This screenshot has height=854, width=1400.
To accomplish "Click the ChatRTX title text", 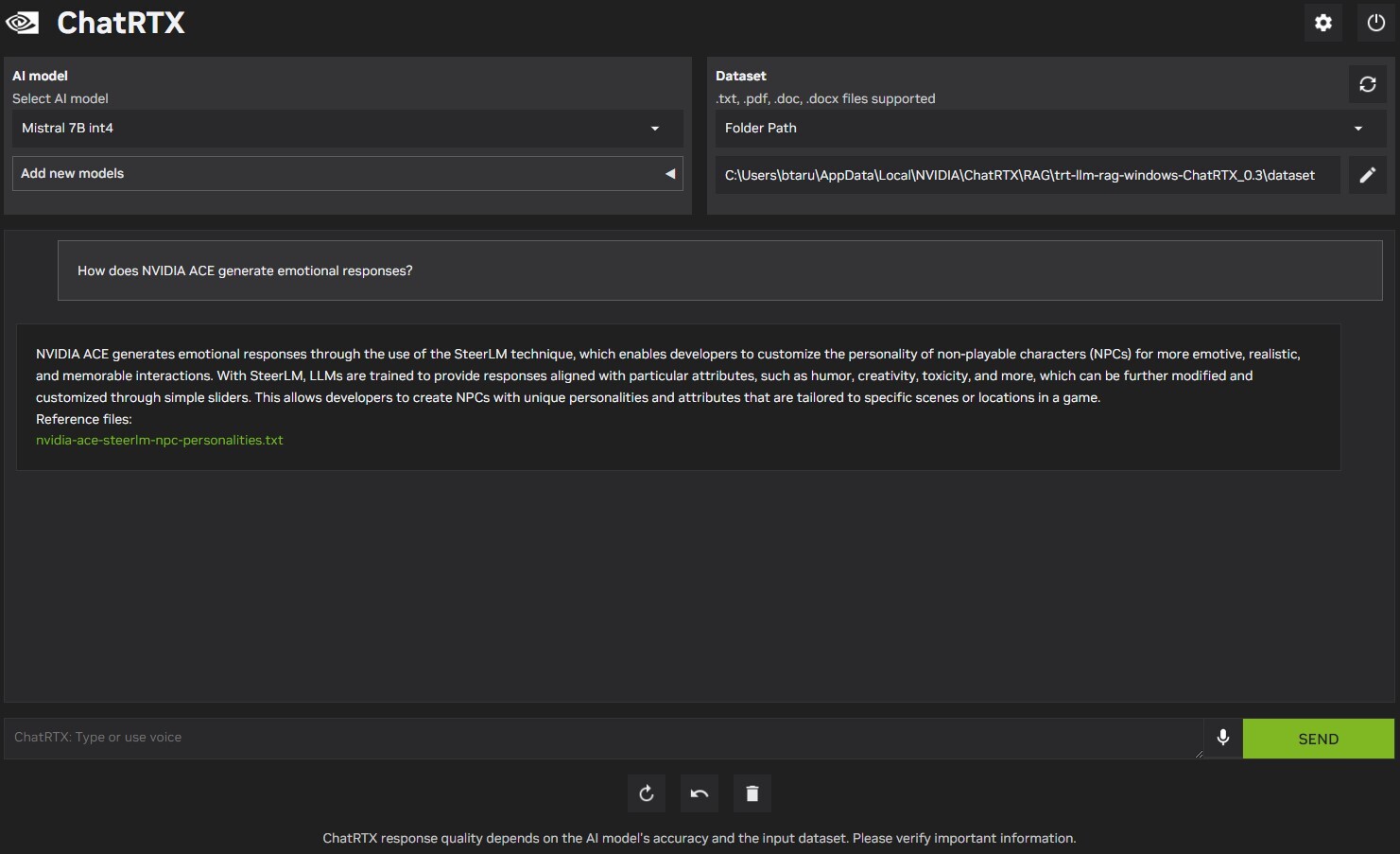I will (121, 23).
